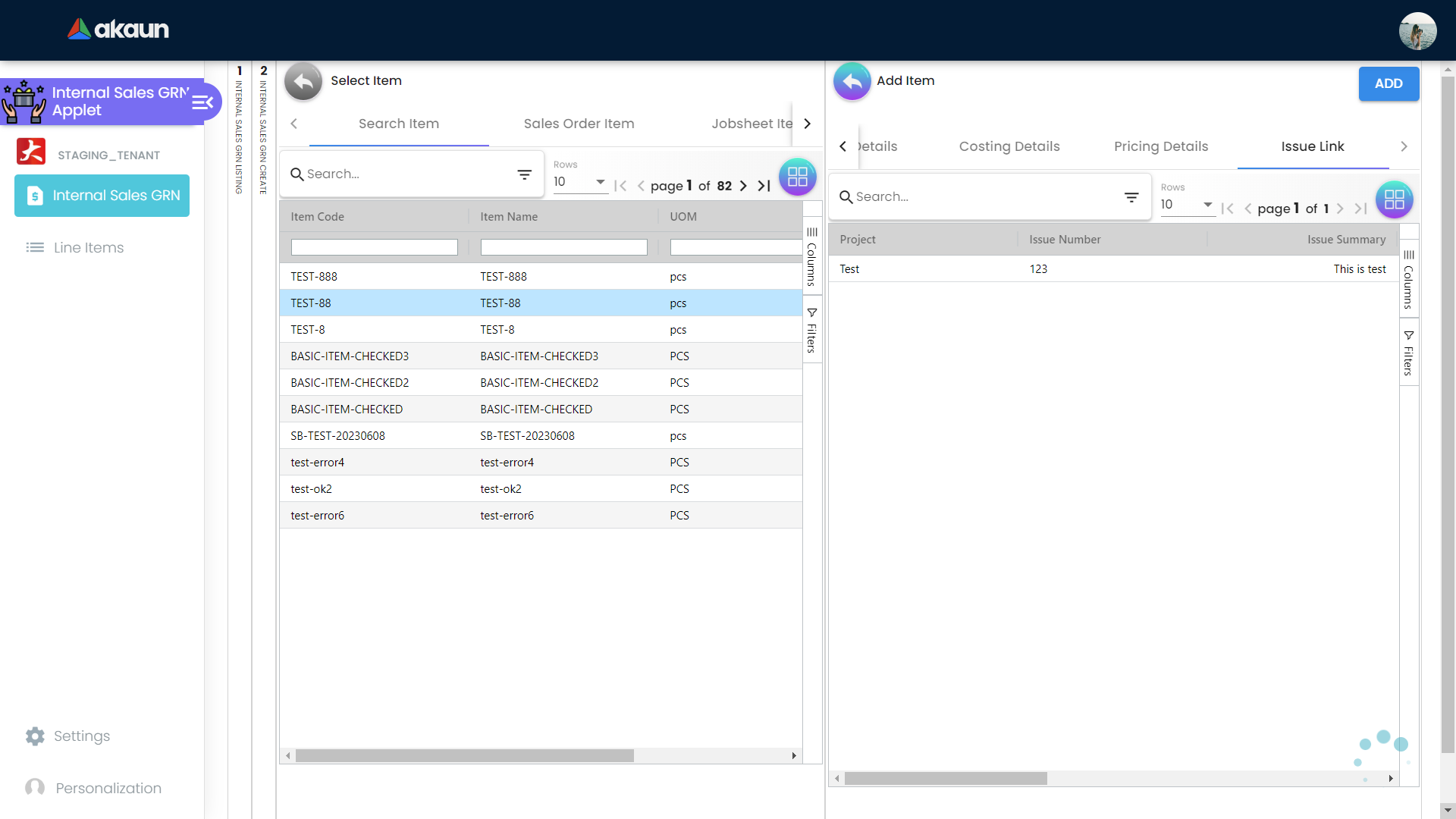Viewport: 1456px width, 819px height.
Task: Open the Settings gear item
Action: tap(35, 736)
